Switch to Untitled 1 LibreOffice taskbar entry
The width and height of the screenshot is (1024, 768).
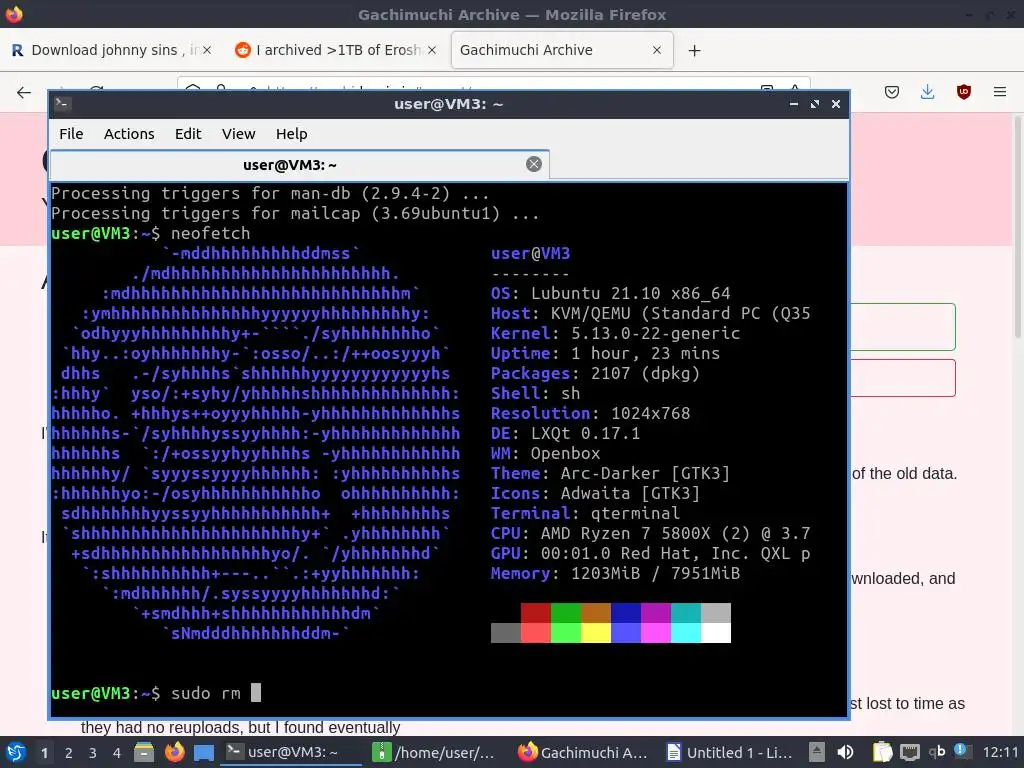729,752
